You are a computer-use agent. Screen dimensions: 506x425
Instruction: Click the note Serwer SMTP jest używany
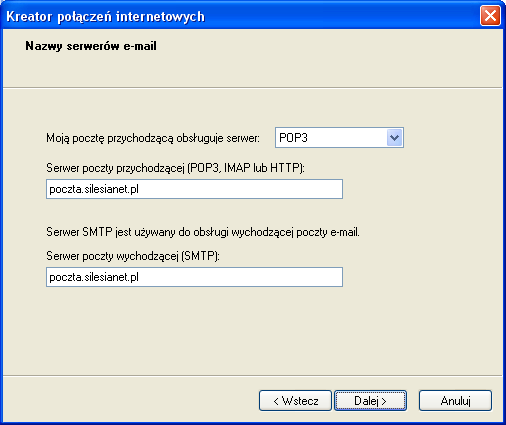(203, 232)
